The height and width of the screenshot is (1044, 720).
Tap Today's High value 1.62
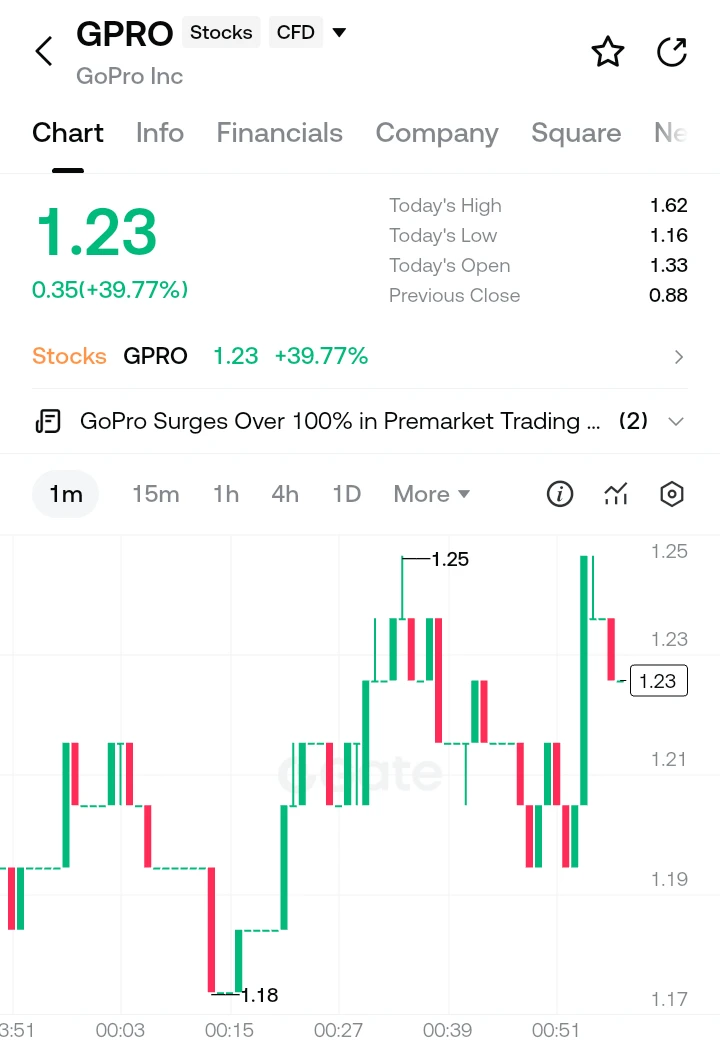click(669, 205)
